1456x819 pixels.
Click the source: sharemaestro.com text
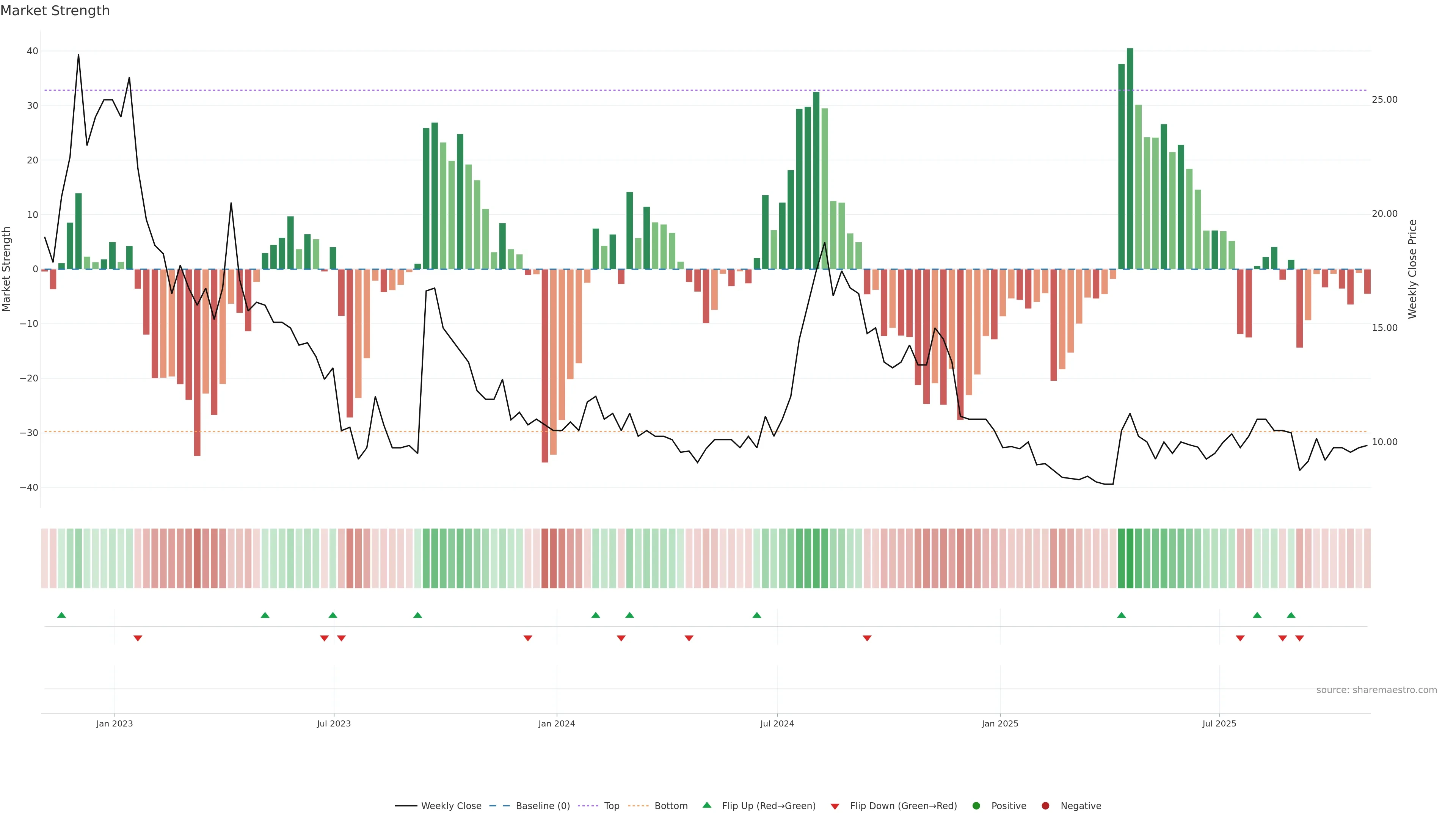coord(1376,690)
